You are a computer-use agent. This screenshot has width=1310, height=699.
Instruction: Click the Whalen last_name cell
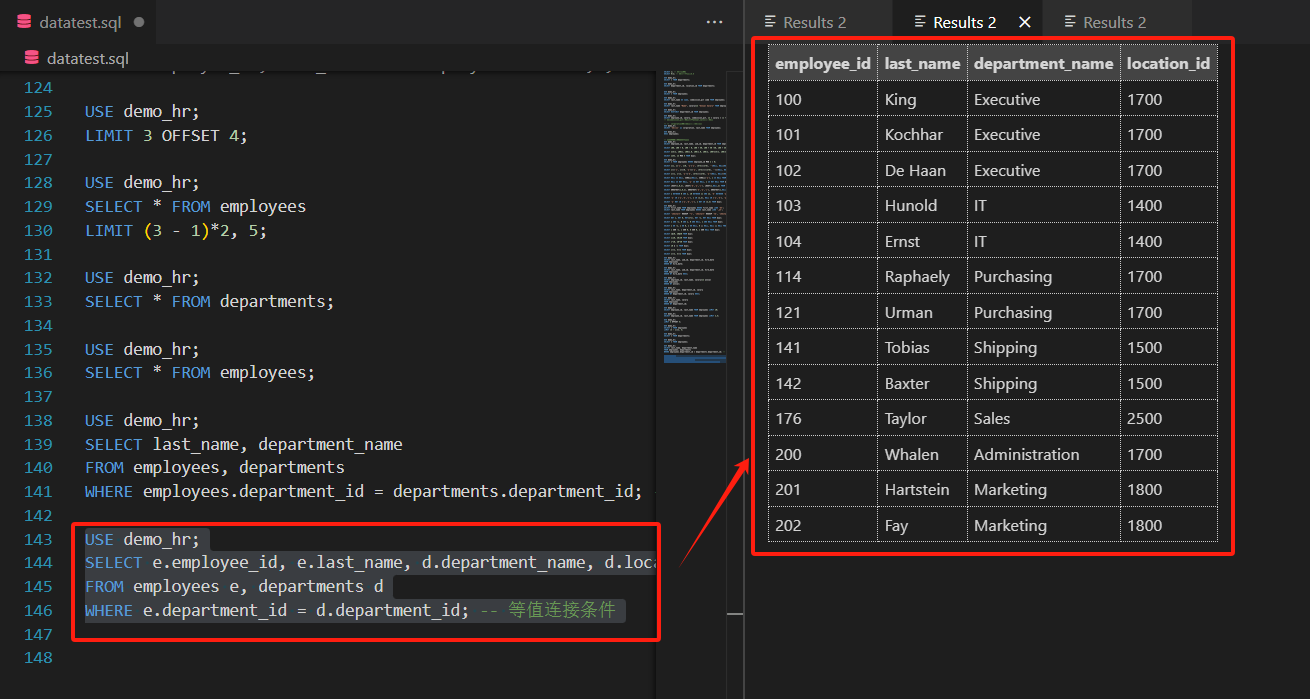point(922,454)
